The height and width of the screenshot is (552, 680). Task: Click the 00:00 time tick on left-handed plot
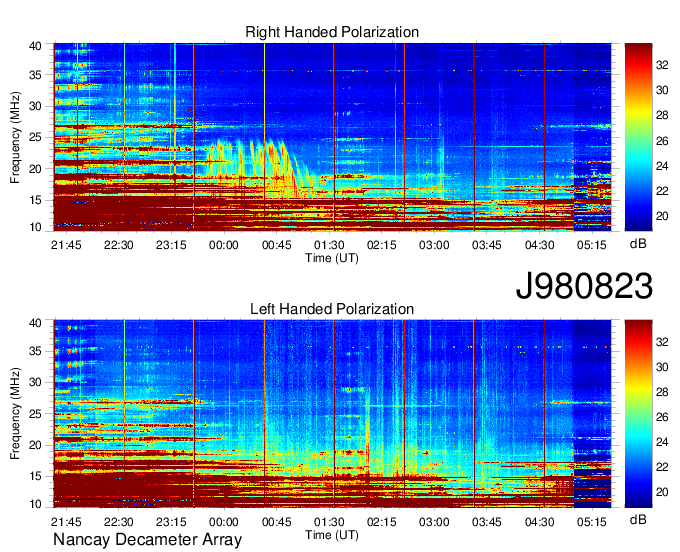(224, 522)
